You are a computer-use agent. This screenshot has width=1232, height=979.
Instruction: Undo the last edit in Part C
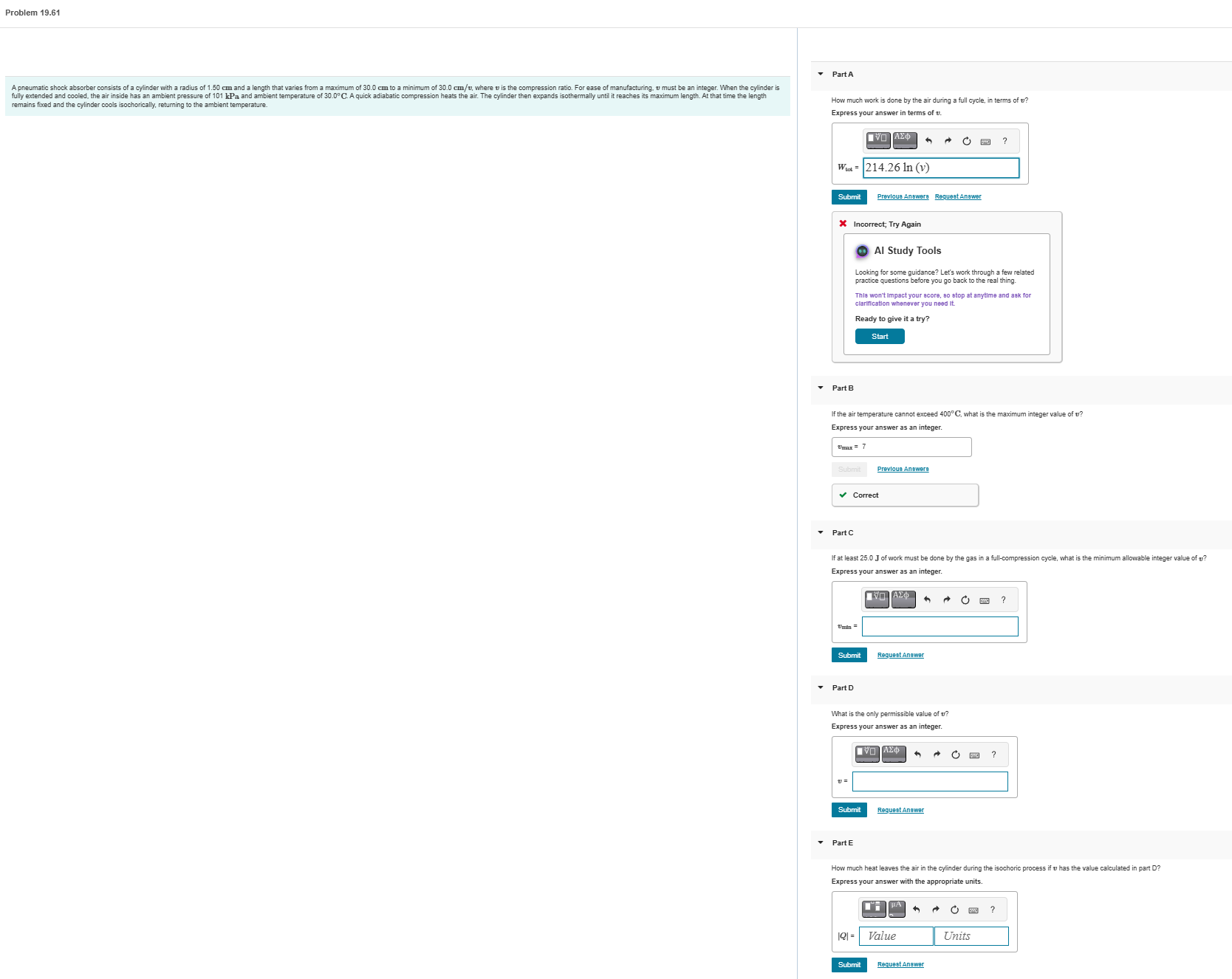point(927,600)
